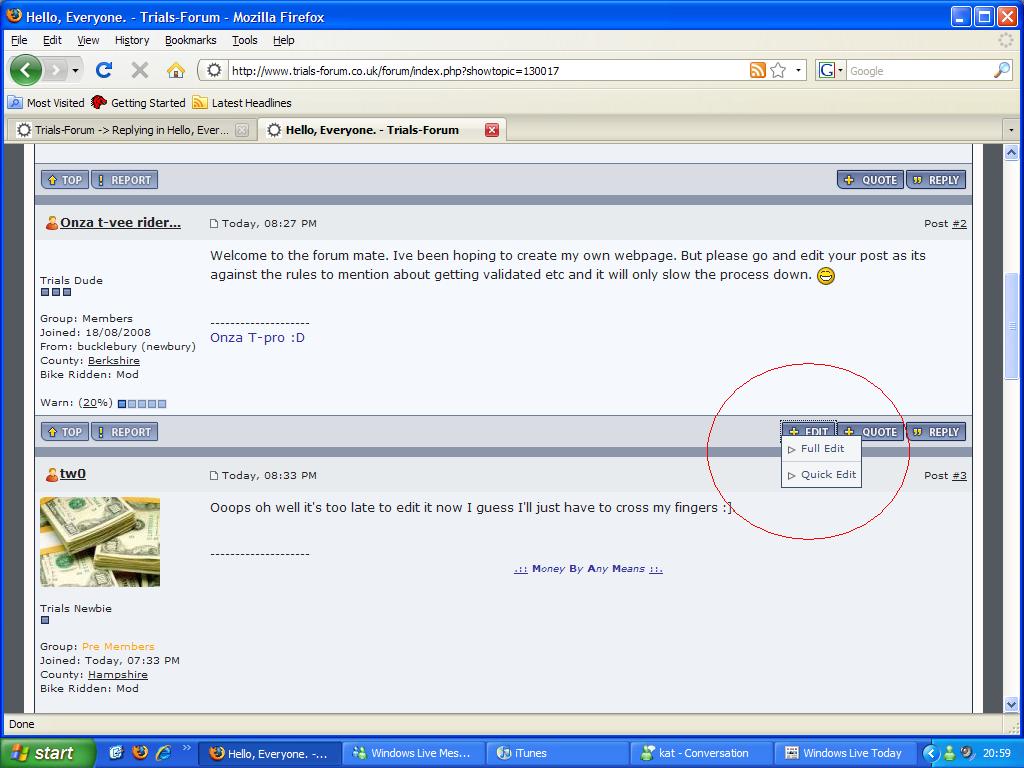This screenshot has height=768, width=1024.
Task: Click the Getting Started bookmark
Action: (x=138, y=103)
